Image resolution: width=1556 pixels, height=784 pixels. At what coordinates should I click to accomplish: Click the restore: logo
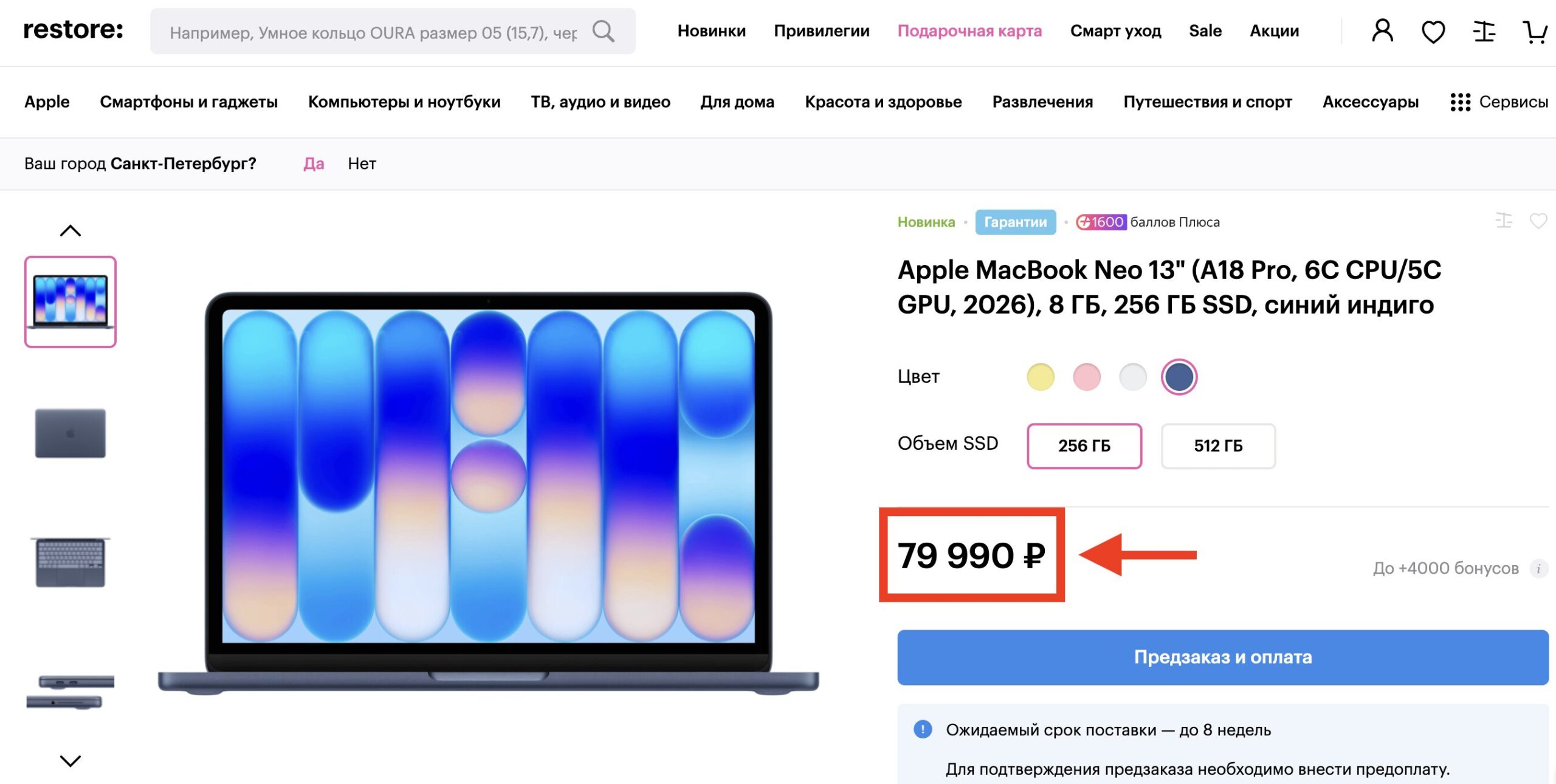73,29
